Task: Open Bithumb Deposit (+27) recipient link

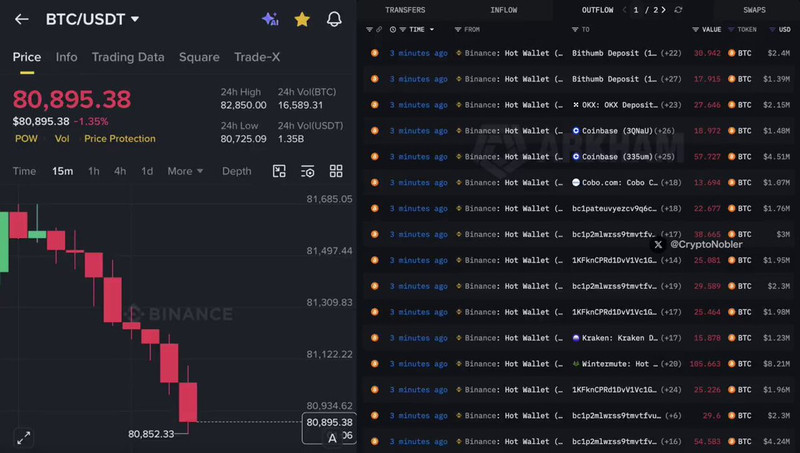Action: (614, 79)
